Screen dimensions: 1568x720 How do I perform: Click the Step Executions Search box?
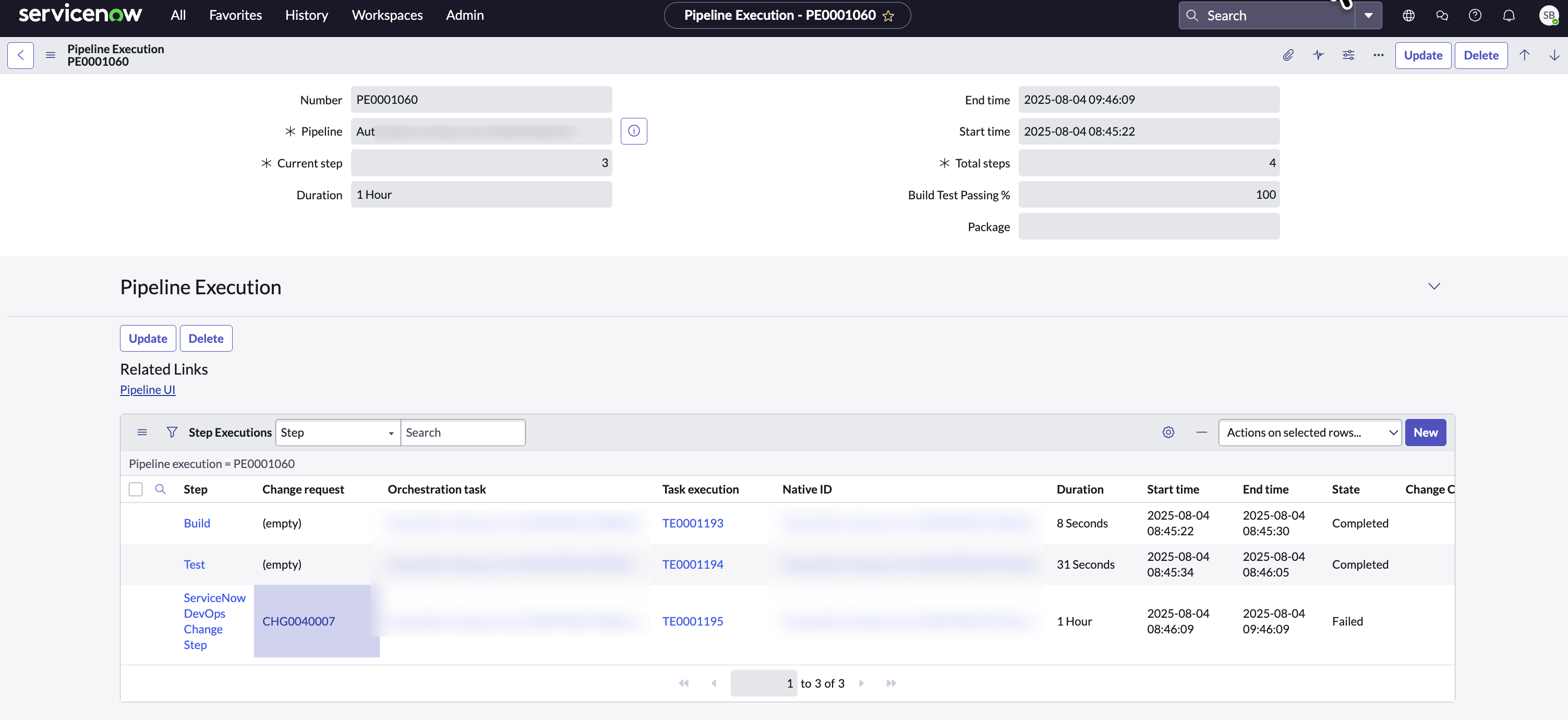(463, 432)
